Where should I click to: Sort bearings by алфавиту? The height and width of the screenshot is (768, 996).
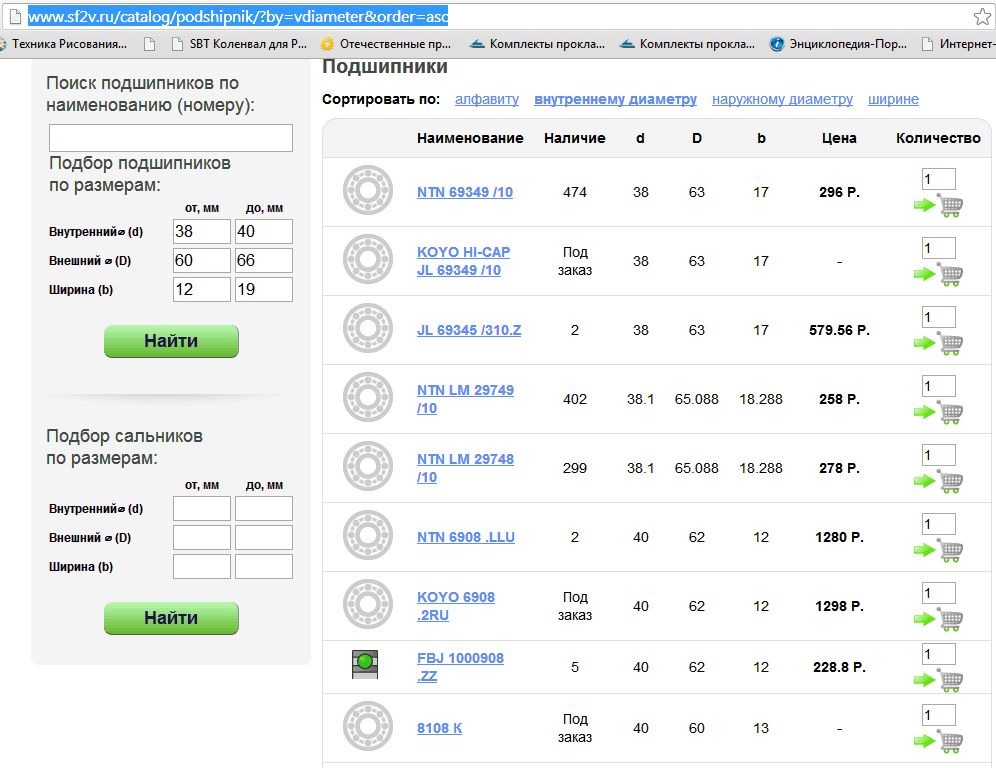(487, 100)
